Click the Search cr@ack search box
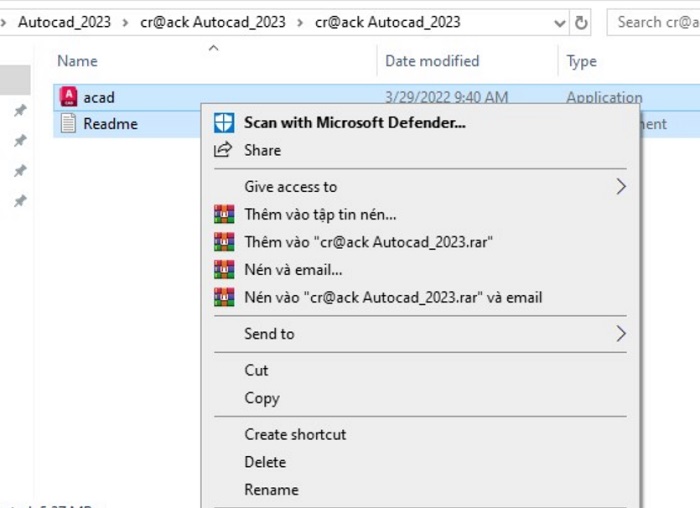 [x=654, y=22]
